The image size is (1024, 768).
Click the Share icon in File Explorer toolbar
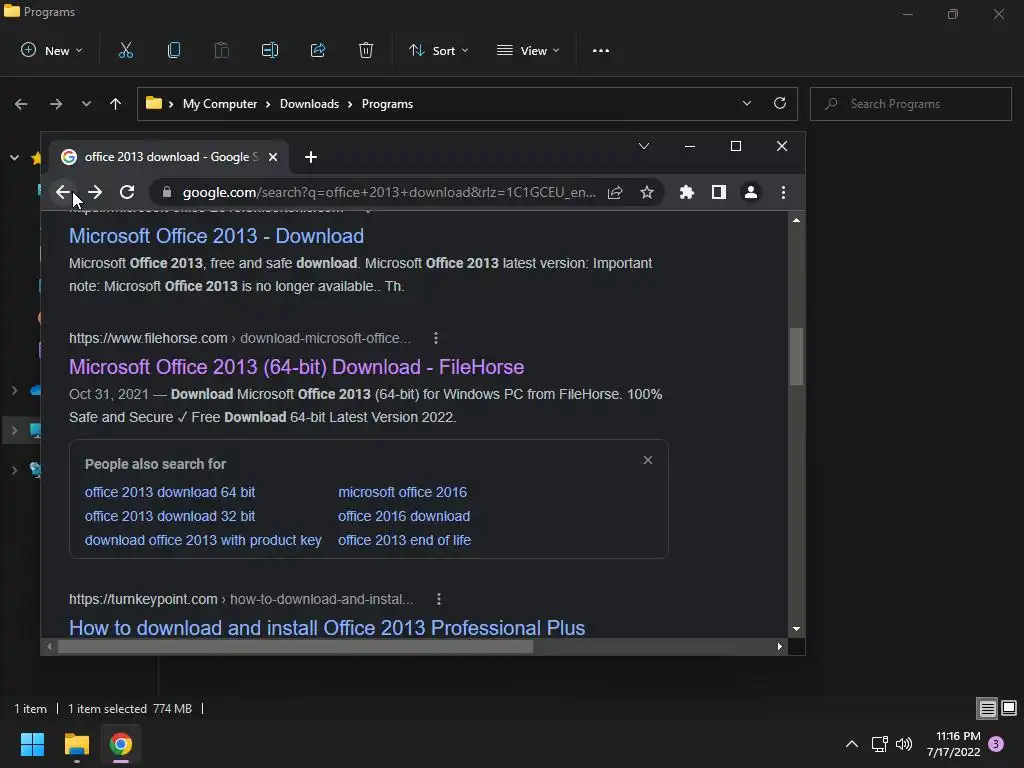(x=318, y=50)
